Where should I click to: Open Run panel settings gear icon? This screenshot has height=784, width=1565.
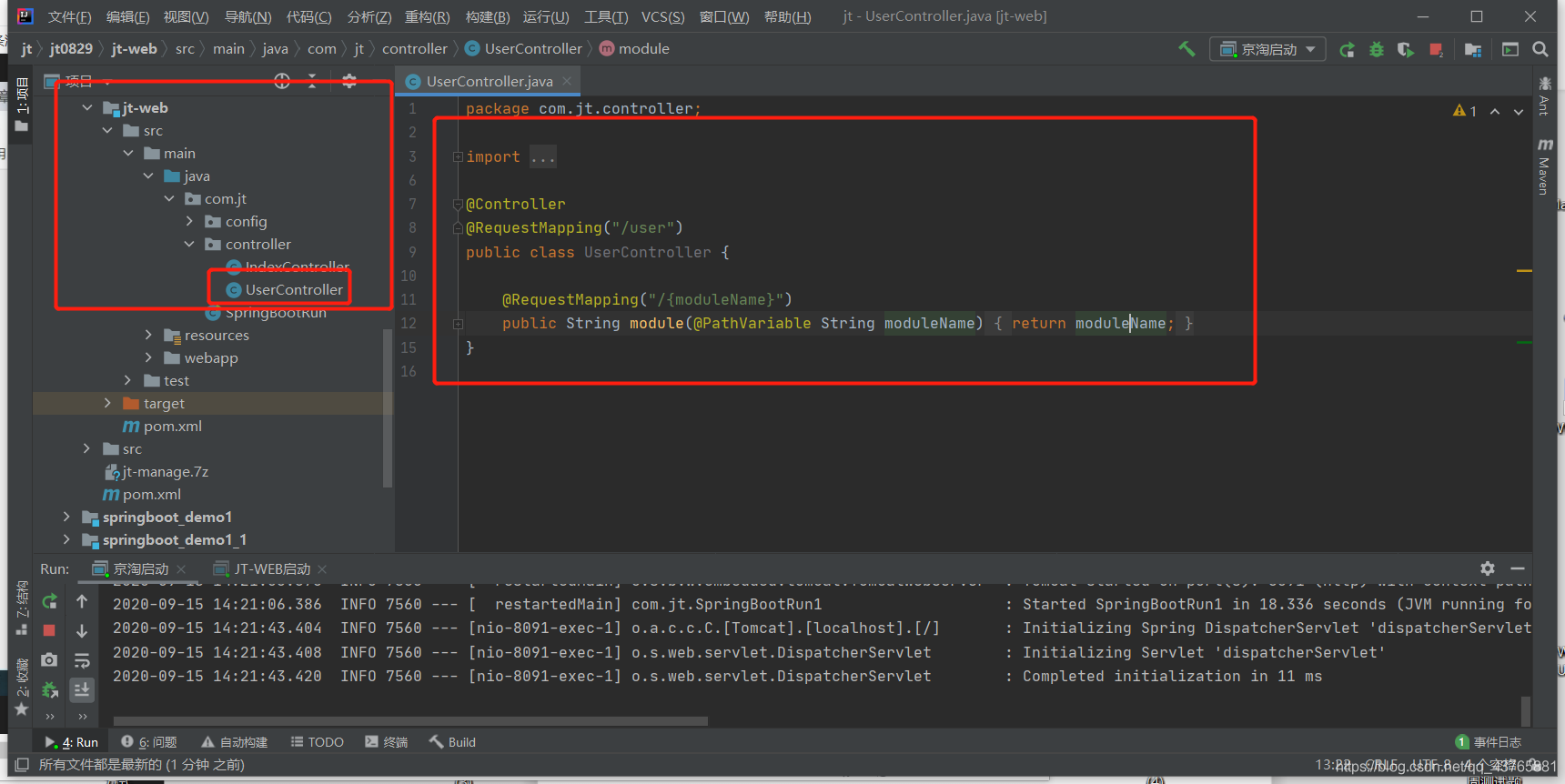[x=1488, y=568]
